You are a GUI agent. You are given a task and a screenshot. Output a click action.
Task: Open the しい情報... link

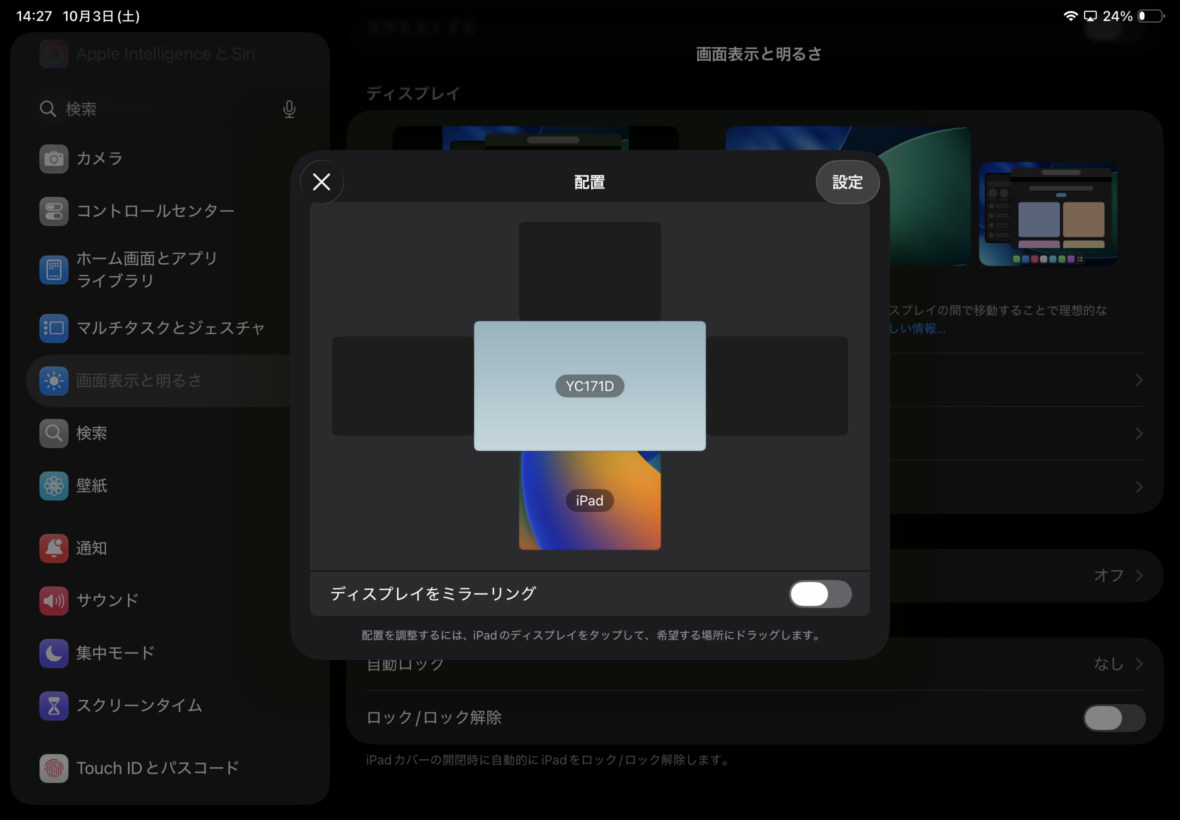pos(917,328)
